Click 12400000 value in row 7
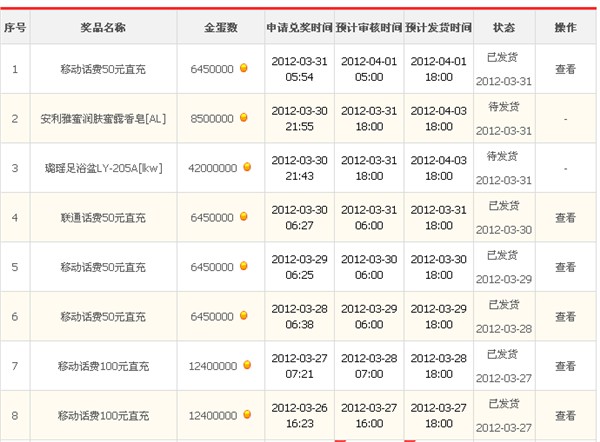The height and width of the screenshot is (442, 600). (x=213, y=366)
